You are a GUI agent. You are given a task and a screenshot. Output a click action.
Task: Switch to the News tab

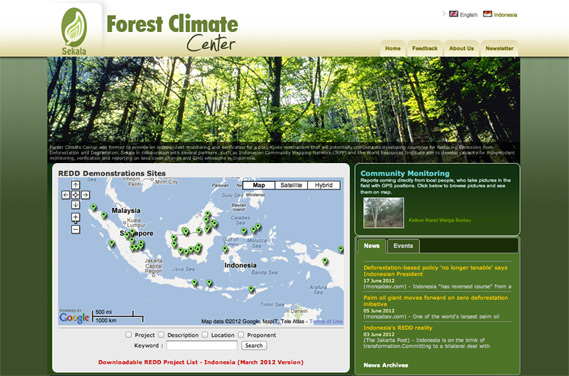[x=372, y=246]
